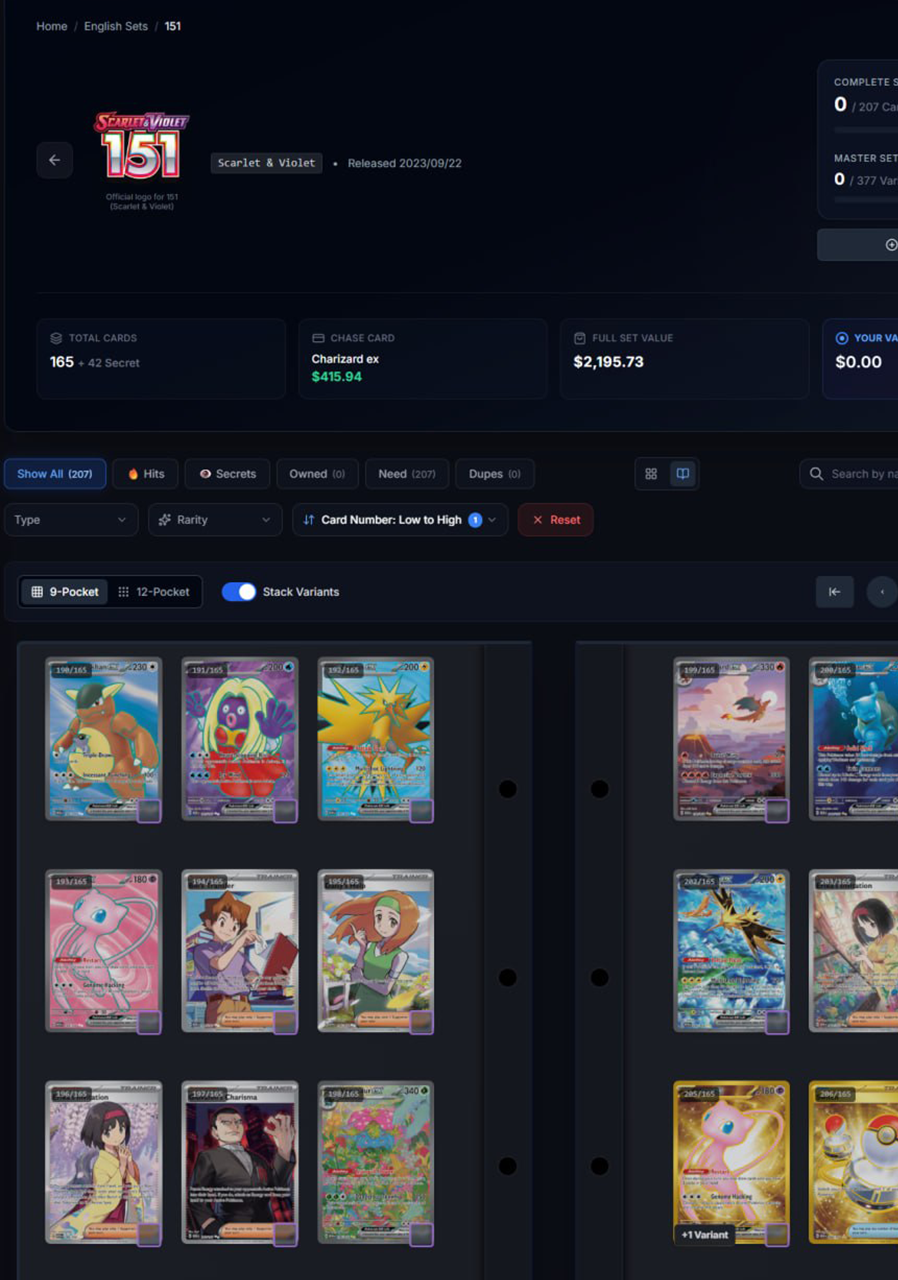Open the gold Mew card 205/165
The image size is (898, 1280).
pos(732,1163)
